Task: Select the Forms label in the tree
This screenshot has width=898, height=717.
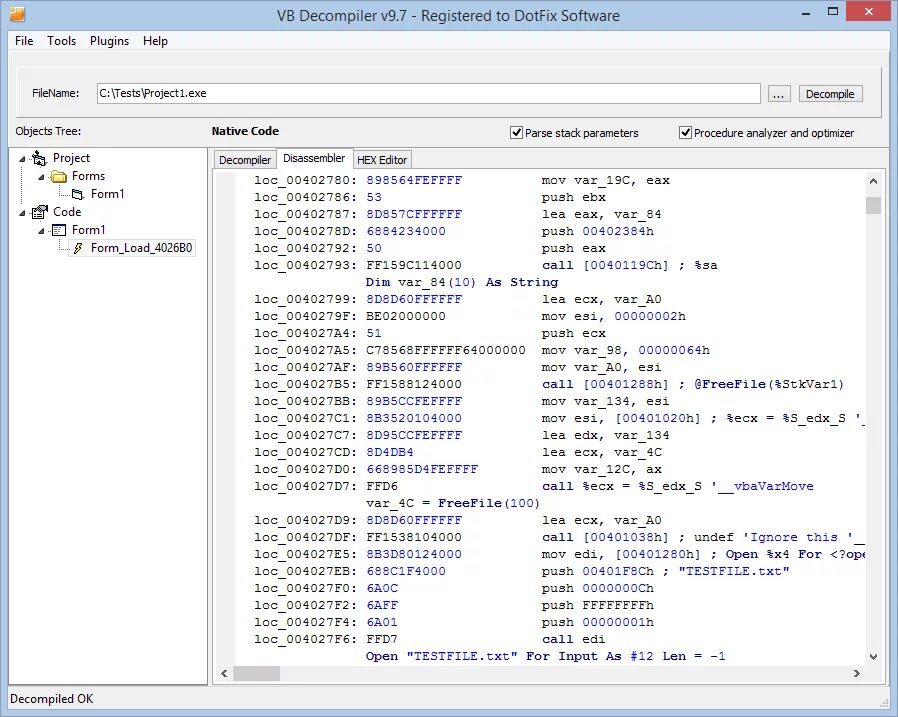Action: coord(88,176)
